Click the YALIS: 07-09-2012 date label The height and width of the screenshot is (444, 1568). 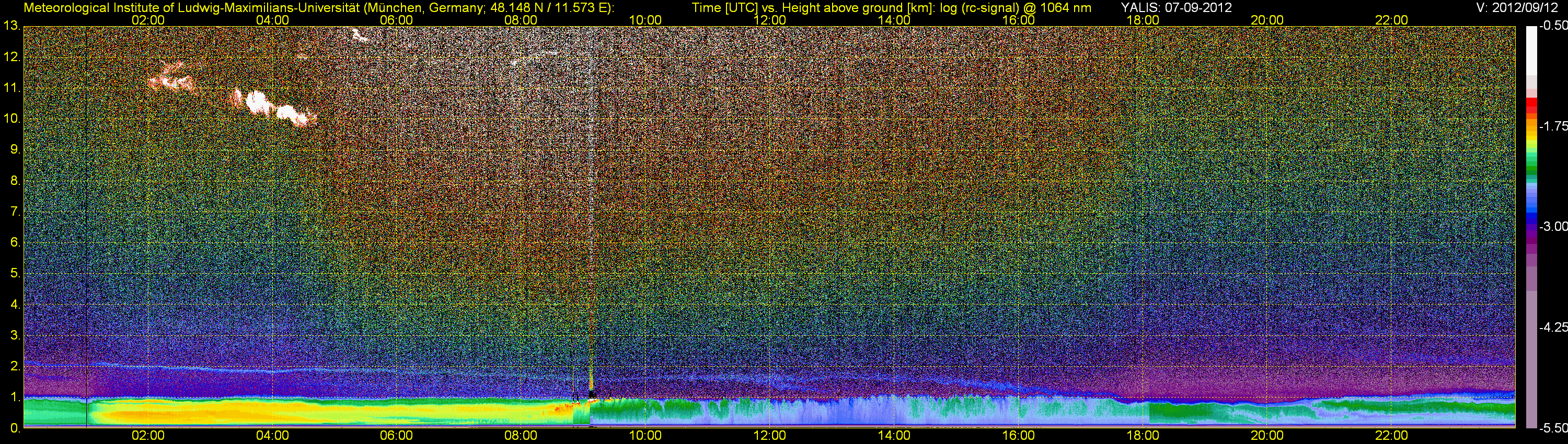coord(1176,7)
